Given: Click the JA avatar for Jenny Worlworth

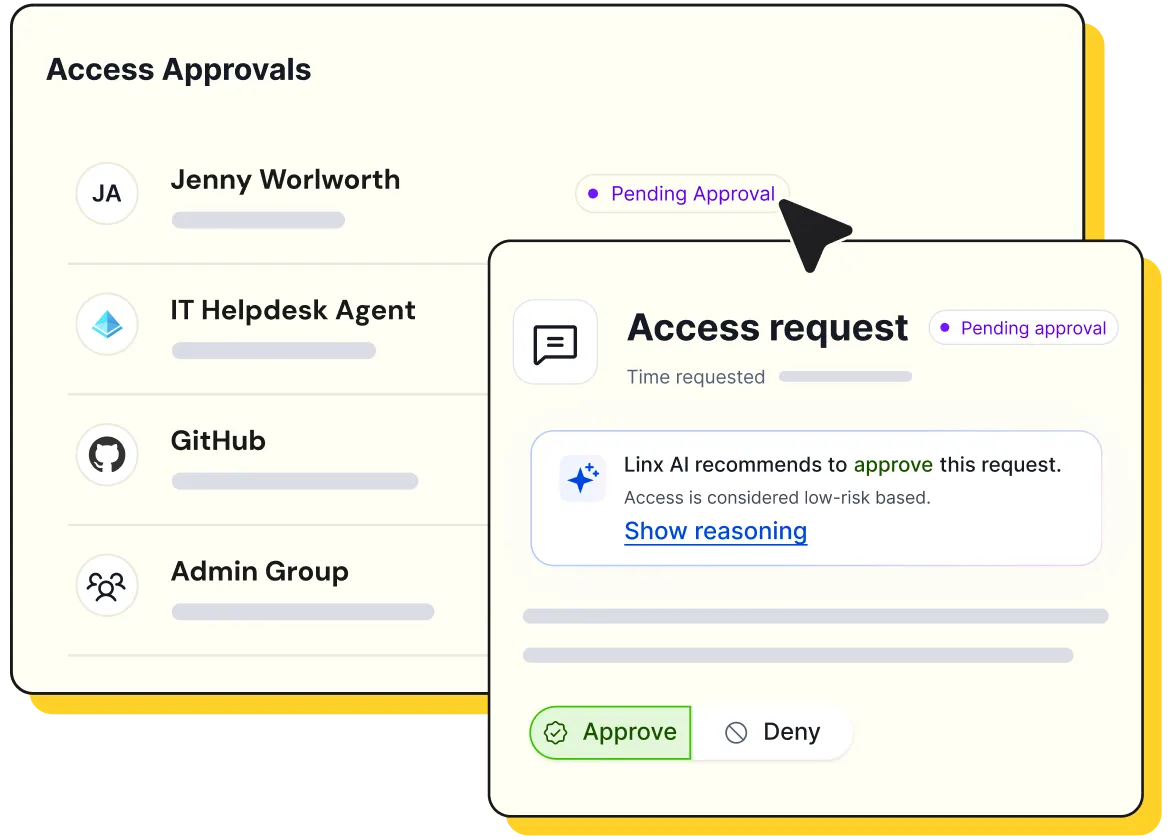Looking at the screenshot, I should [107, 193].
